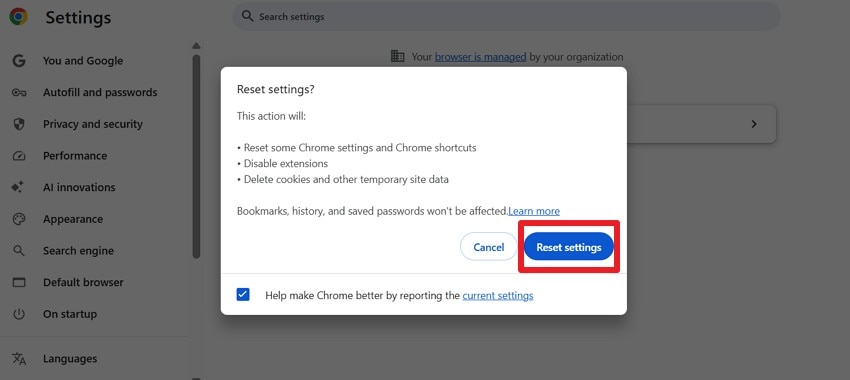Open Languages settings
The height and width of the screenshot is (380, 850).
[70, 359]
